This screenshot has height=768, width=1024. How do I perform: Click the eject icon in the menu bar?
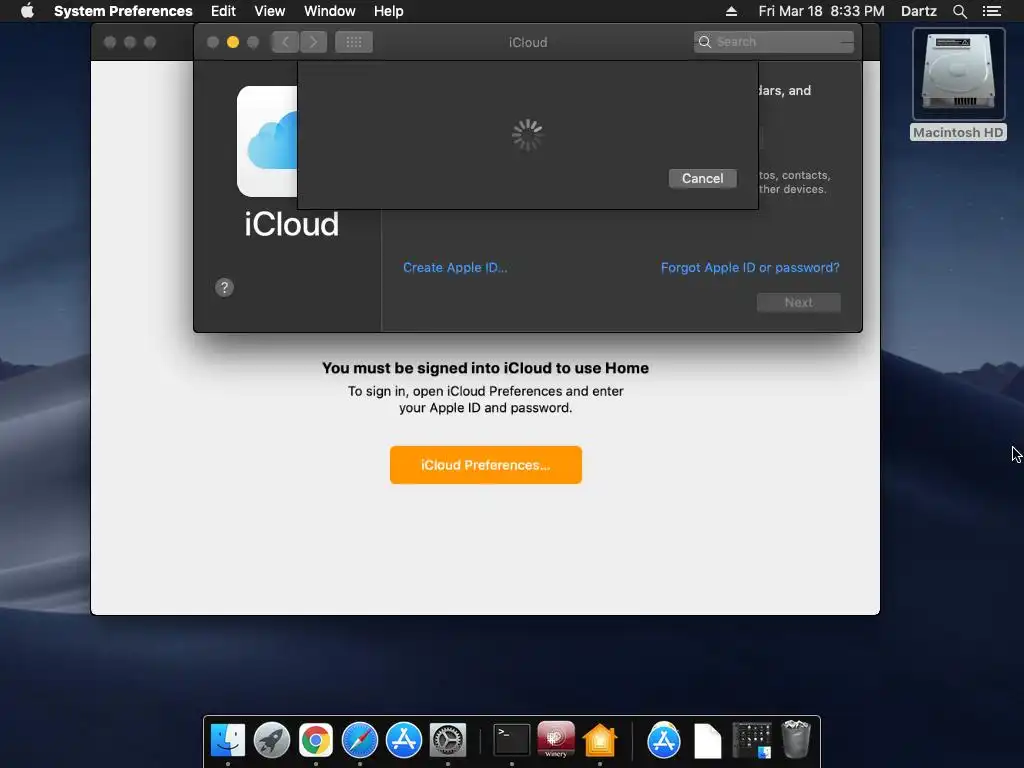point(731,11)
